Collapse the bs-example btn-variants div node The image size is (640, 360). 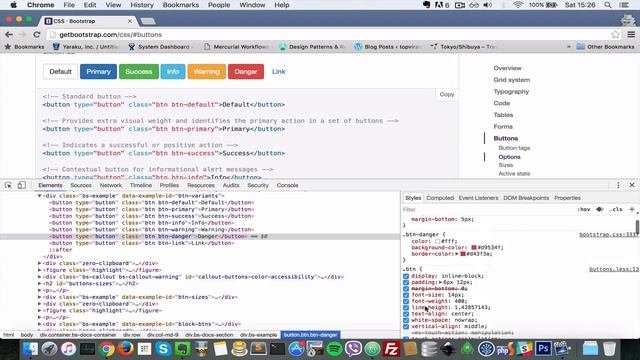(x=40, y=196)
